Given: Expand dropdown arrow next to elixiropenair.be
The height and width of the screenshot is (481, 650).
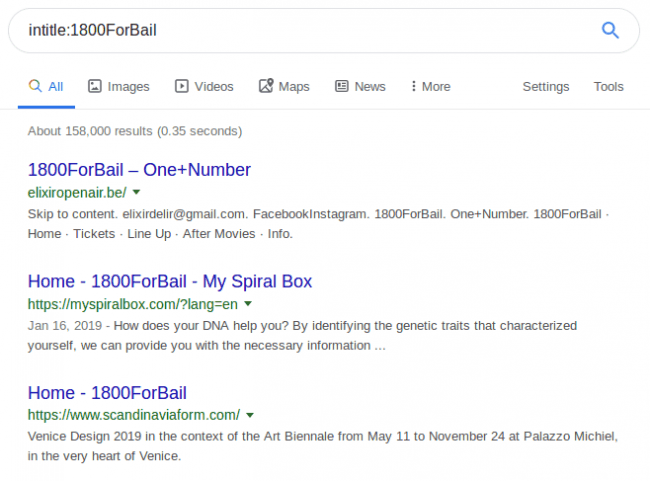Looking at the screenshot, I should (136, 192).
